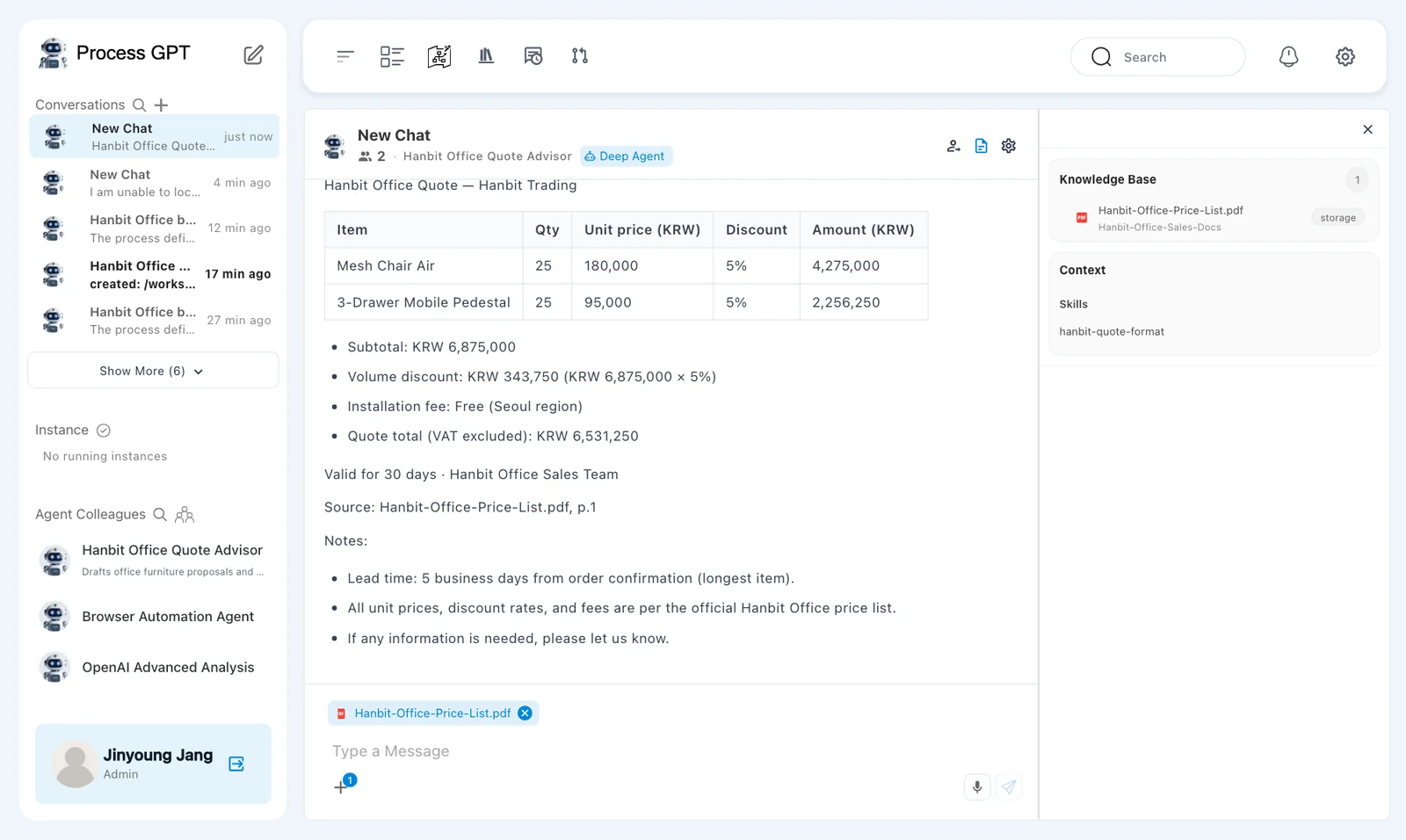Image resolution: width=1406 pixels, height=840 pixels.
Task: Open the Jinyoung Jang profile avatar
Action: tap(75, 764)
